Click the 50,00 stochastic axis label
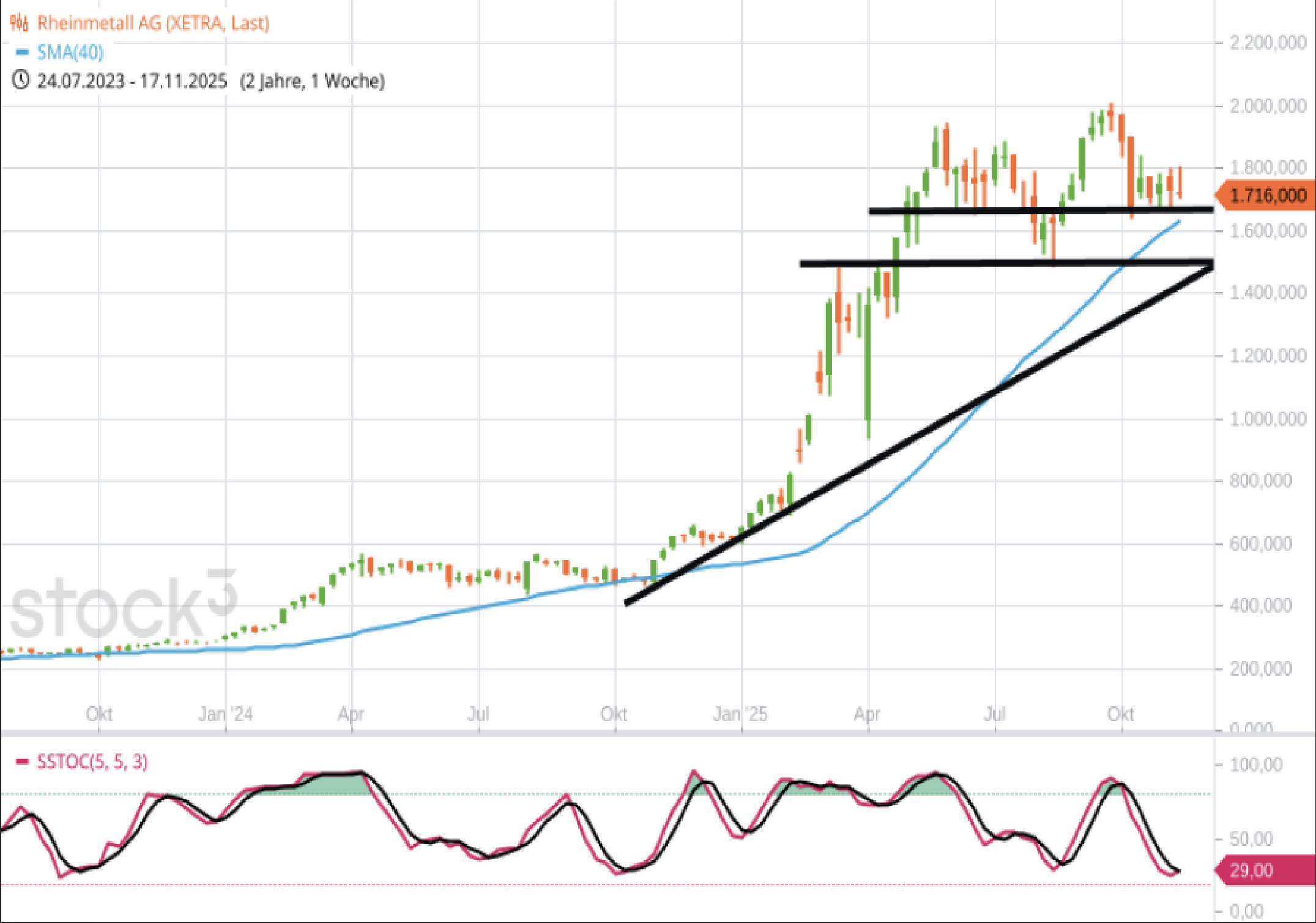Screen dimensions: 1316x923 point(1251,839)
